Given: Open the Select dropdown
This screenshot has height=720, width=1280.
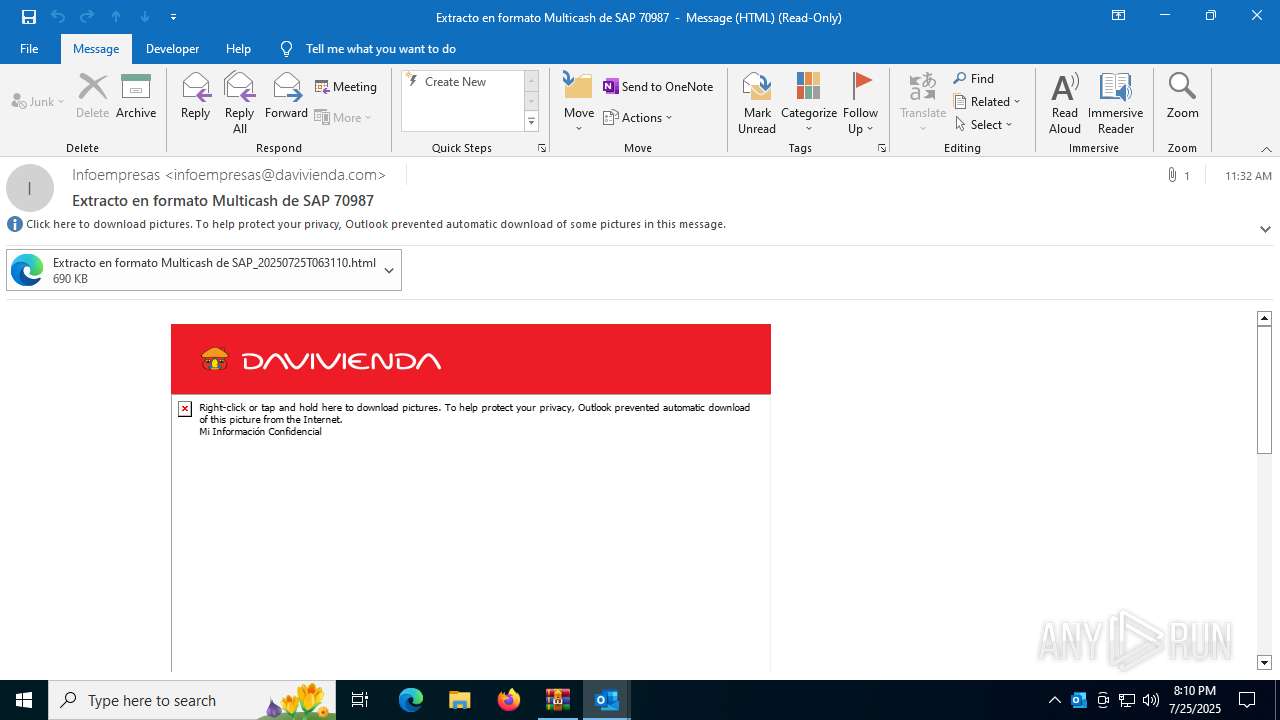Looking at the screenshot, I should (x=984, y=125).
